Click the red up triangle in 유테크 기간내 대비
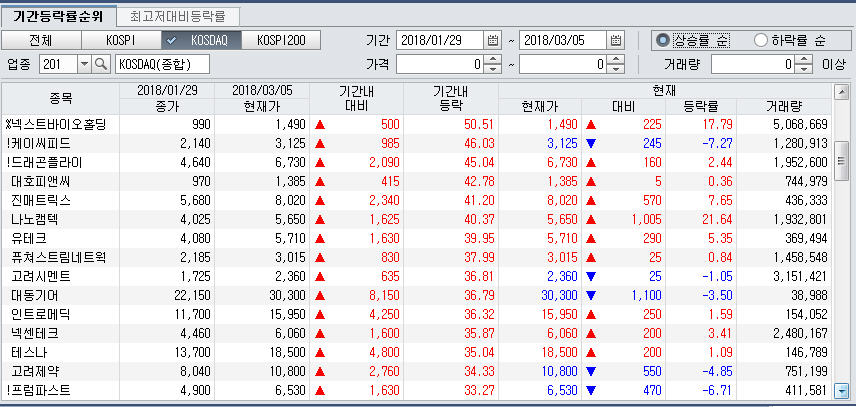Viewport: 856px width, 407px height. tap(320, 238)
